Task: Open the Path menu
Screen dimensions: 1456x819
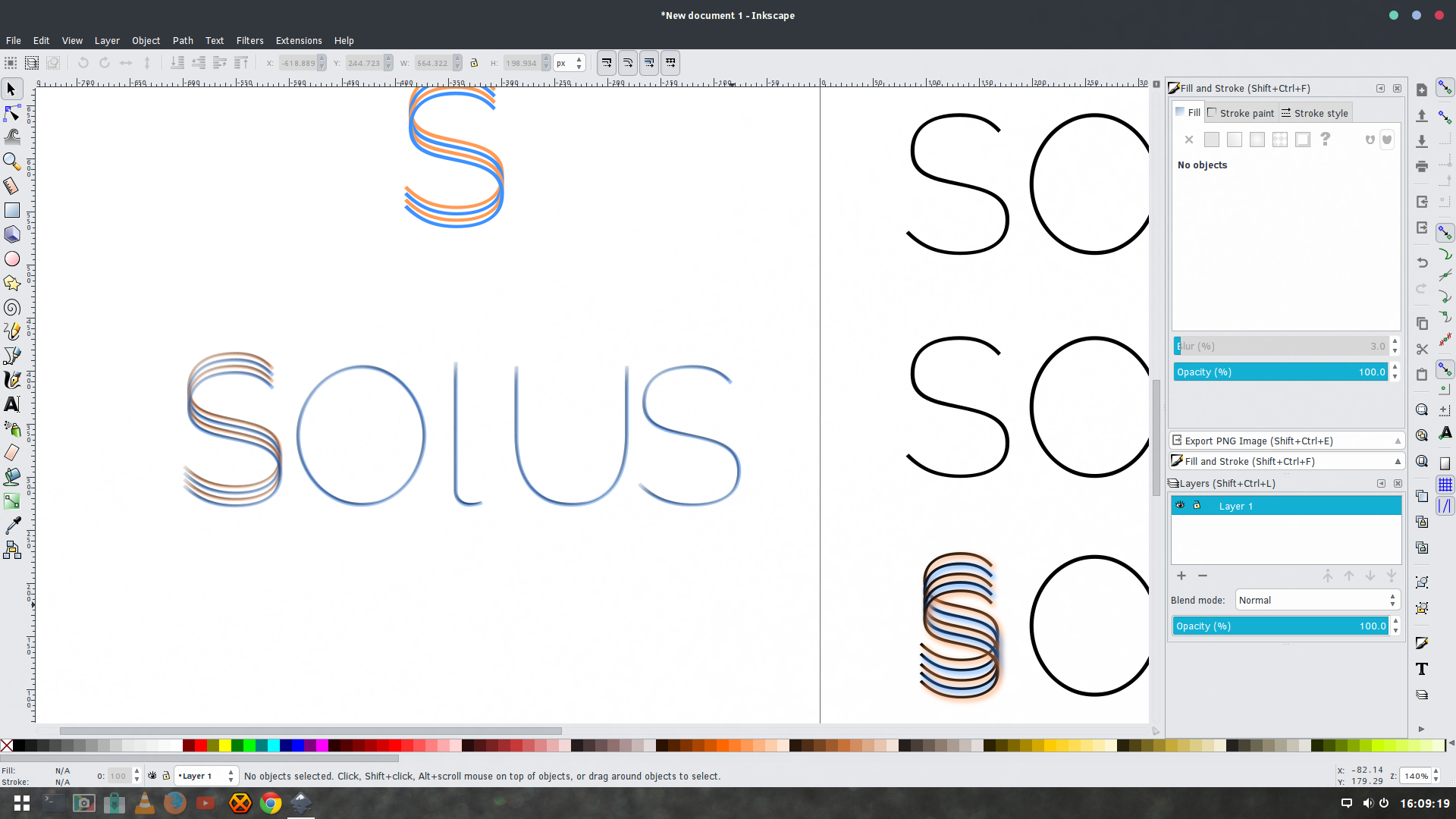Action: (x=183, y=40)
